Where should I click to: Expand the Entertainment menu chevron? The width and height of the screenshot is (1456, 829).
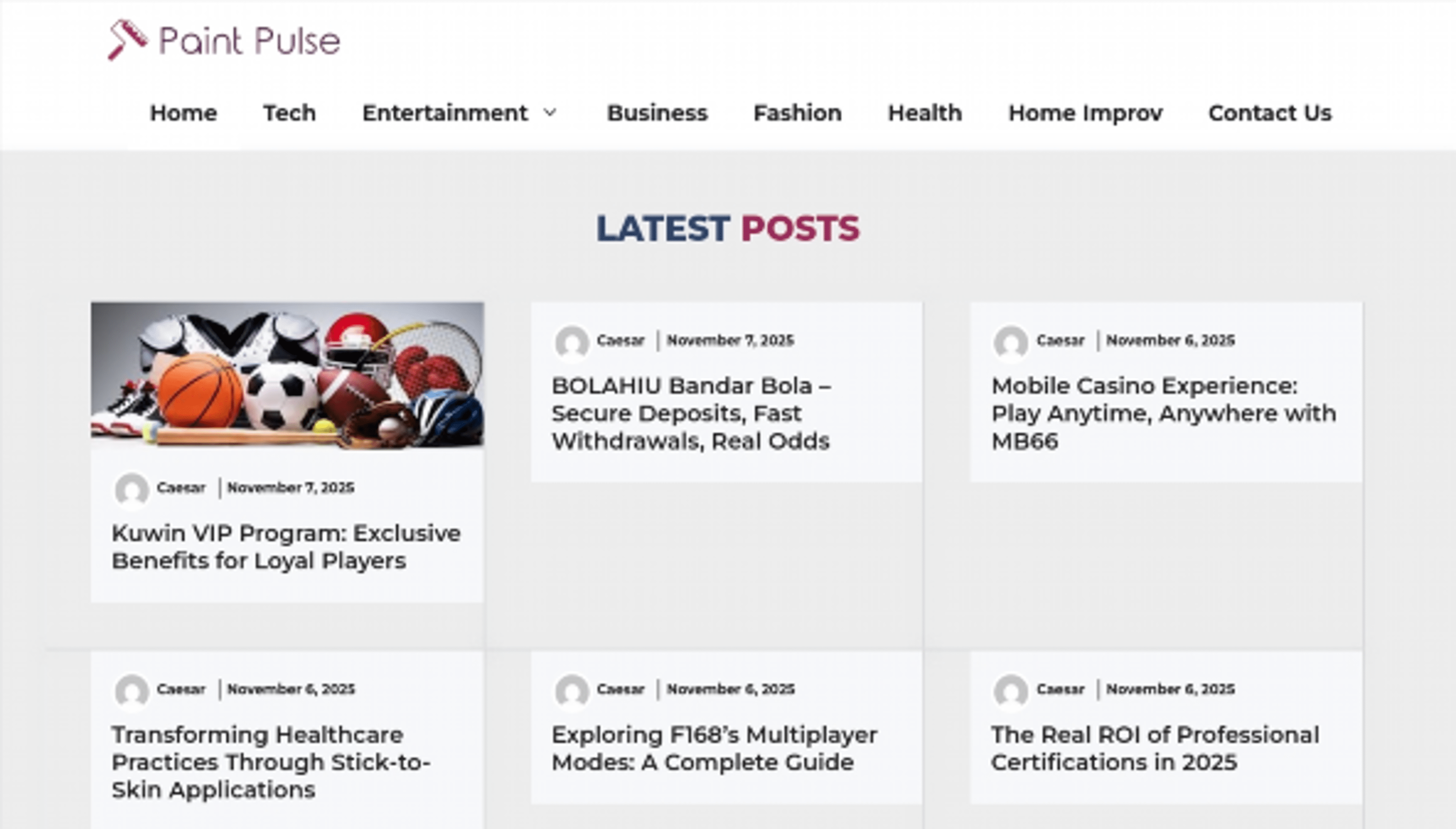(550, 113)
